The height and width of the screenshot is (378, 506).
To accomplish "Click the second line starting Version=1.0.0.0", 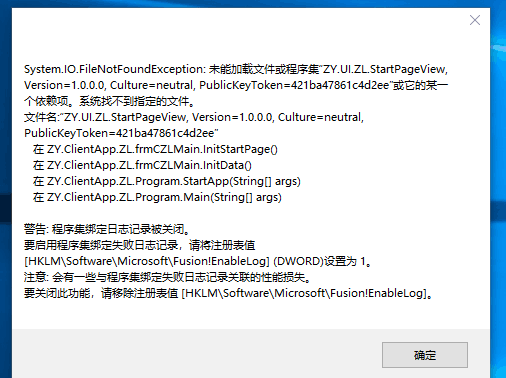I will click(x=236, y=85).
